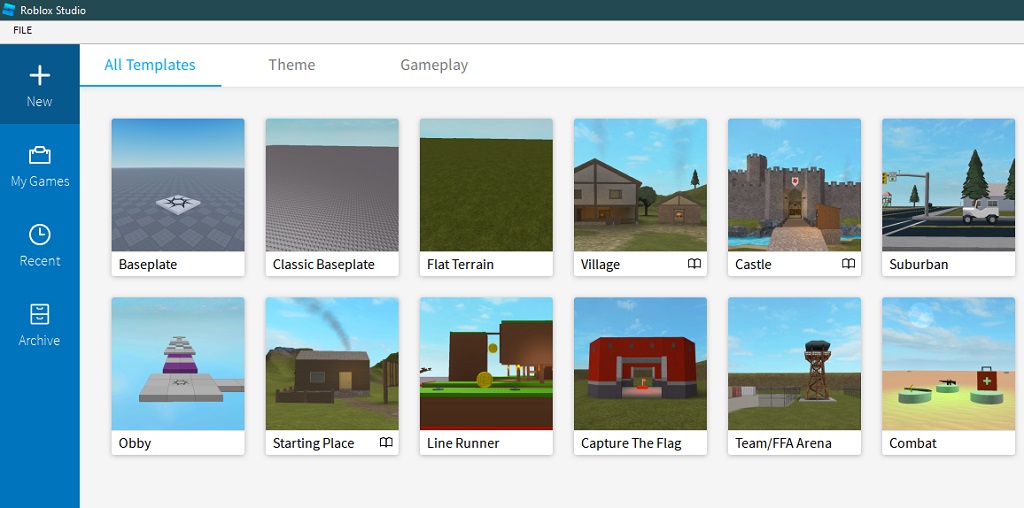Click the 'Team/FFA Arena' card label
This screenshot has width=1024, height=508.
click(784, 443)
